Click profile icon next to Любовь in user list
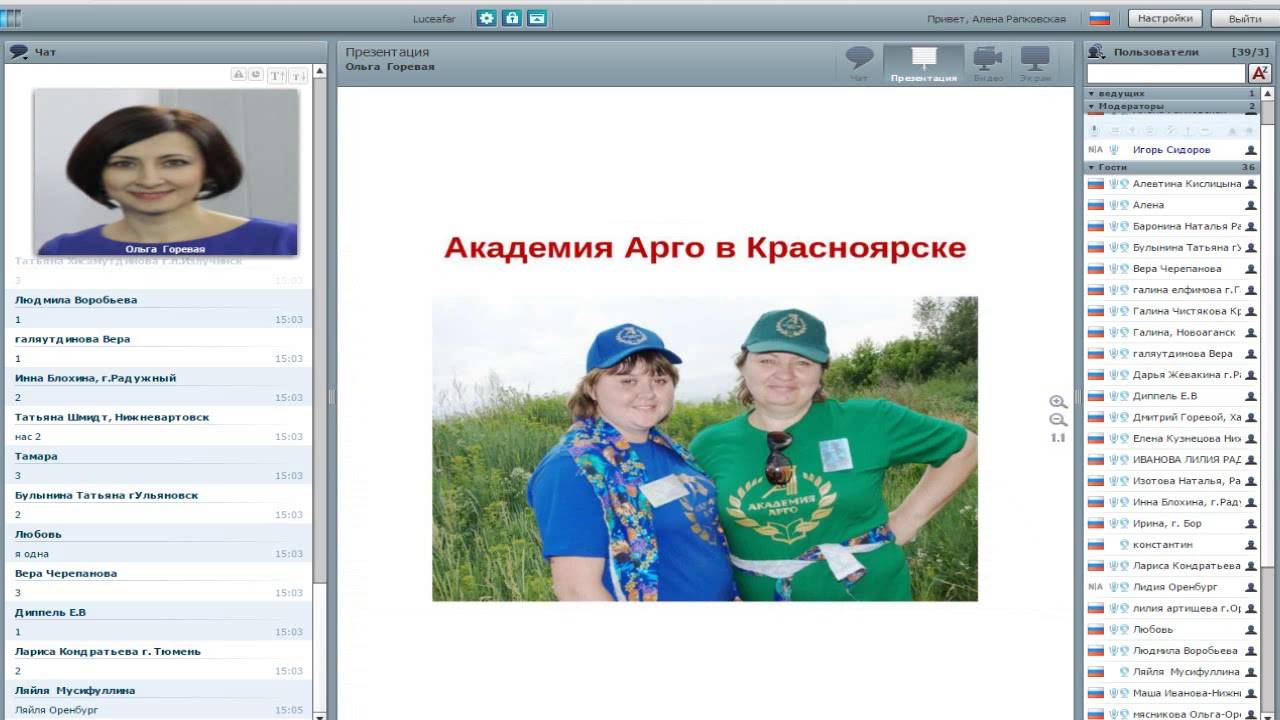The height and width of the screenshot is (720, 1280). [1250, 630]
